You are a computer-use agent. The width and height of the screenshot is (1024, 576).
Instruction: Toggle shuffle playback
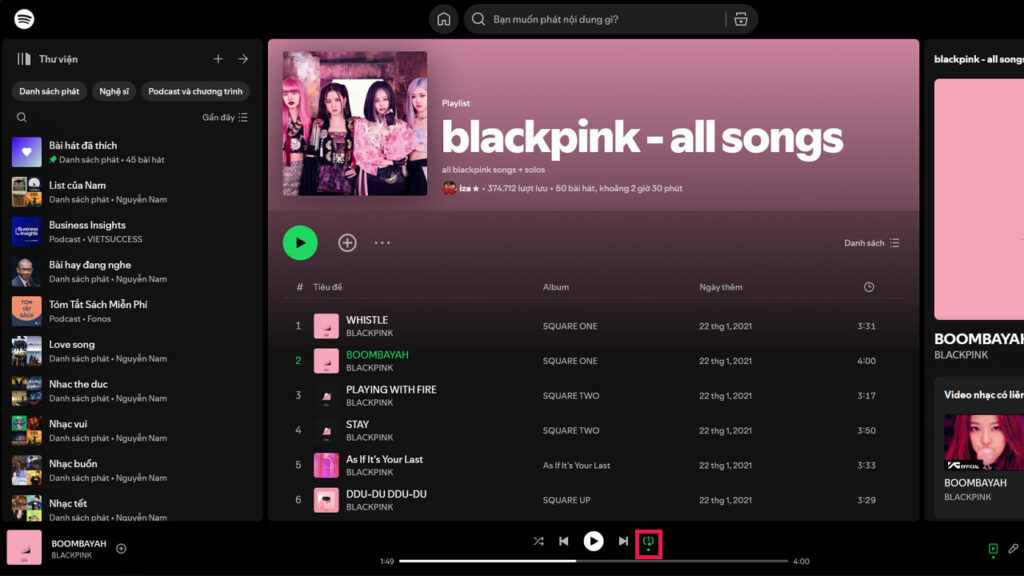click(x=538, y=541)
